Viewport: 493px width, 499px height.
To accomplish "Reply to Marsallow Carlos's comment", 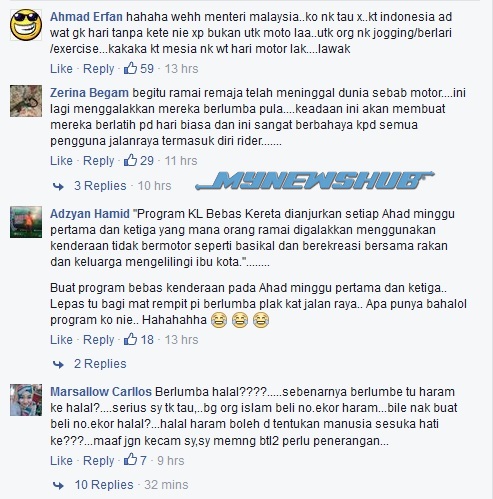I will pyautogui.click(x=98, y=461).
